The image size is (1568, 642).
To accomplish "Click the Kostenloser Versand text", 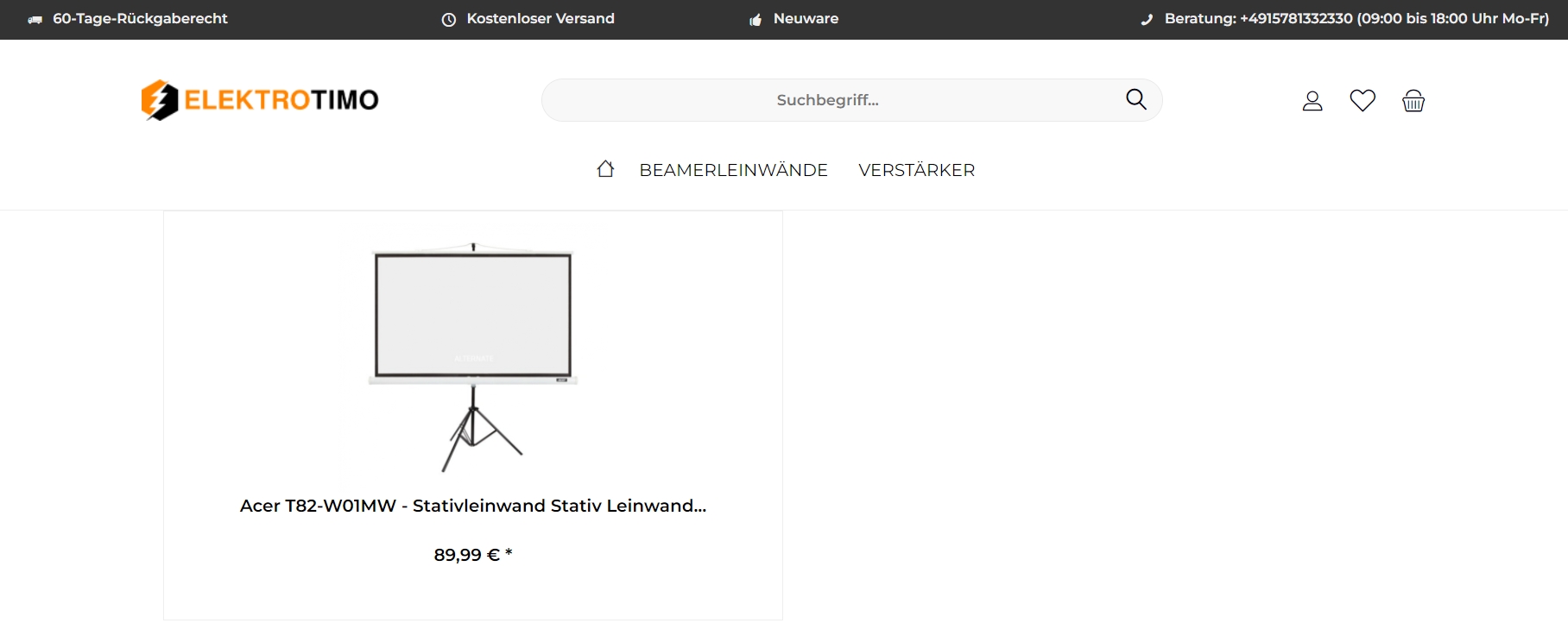I will coord(541,19).
